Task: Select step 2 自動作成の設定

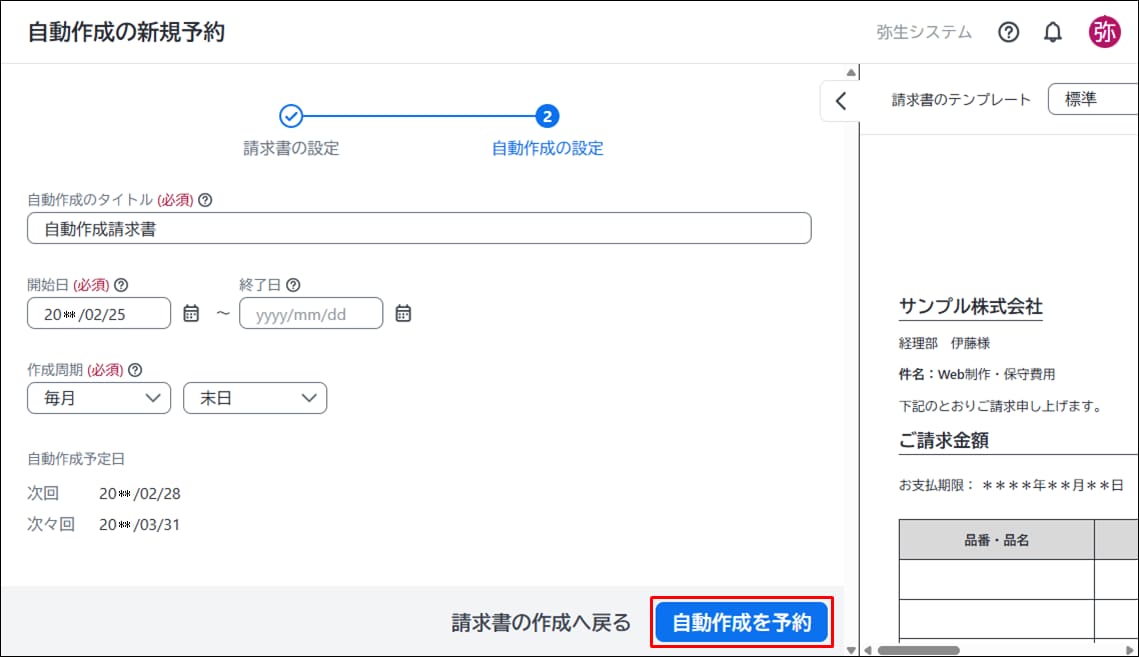Action: point(547,117)
